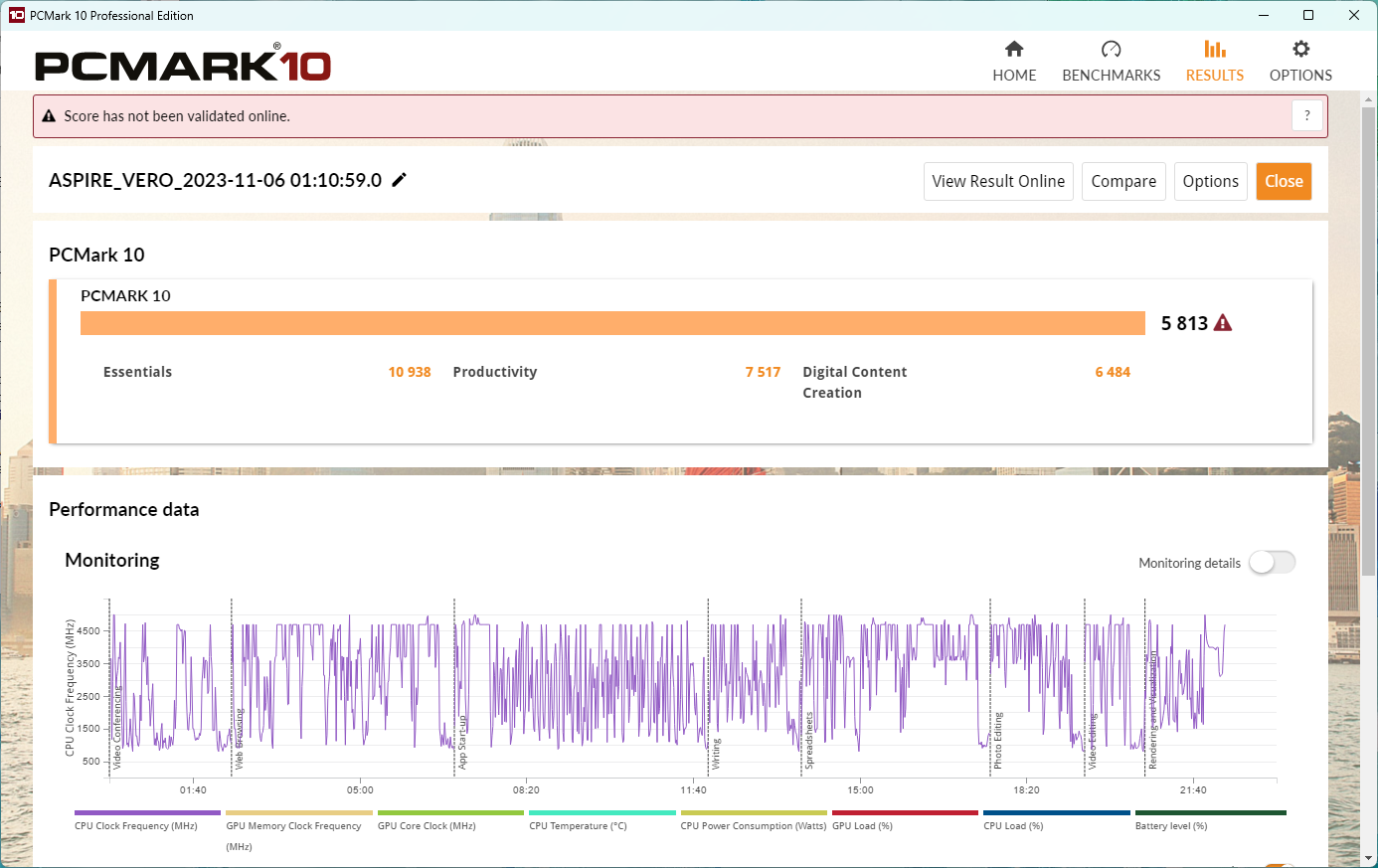
Task: Click the 'Score has not been validated online.' message
Action: tap(177, 116)
